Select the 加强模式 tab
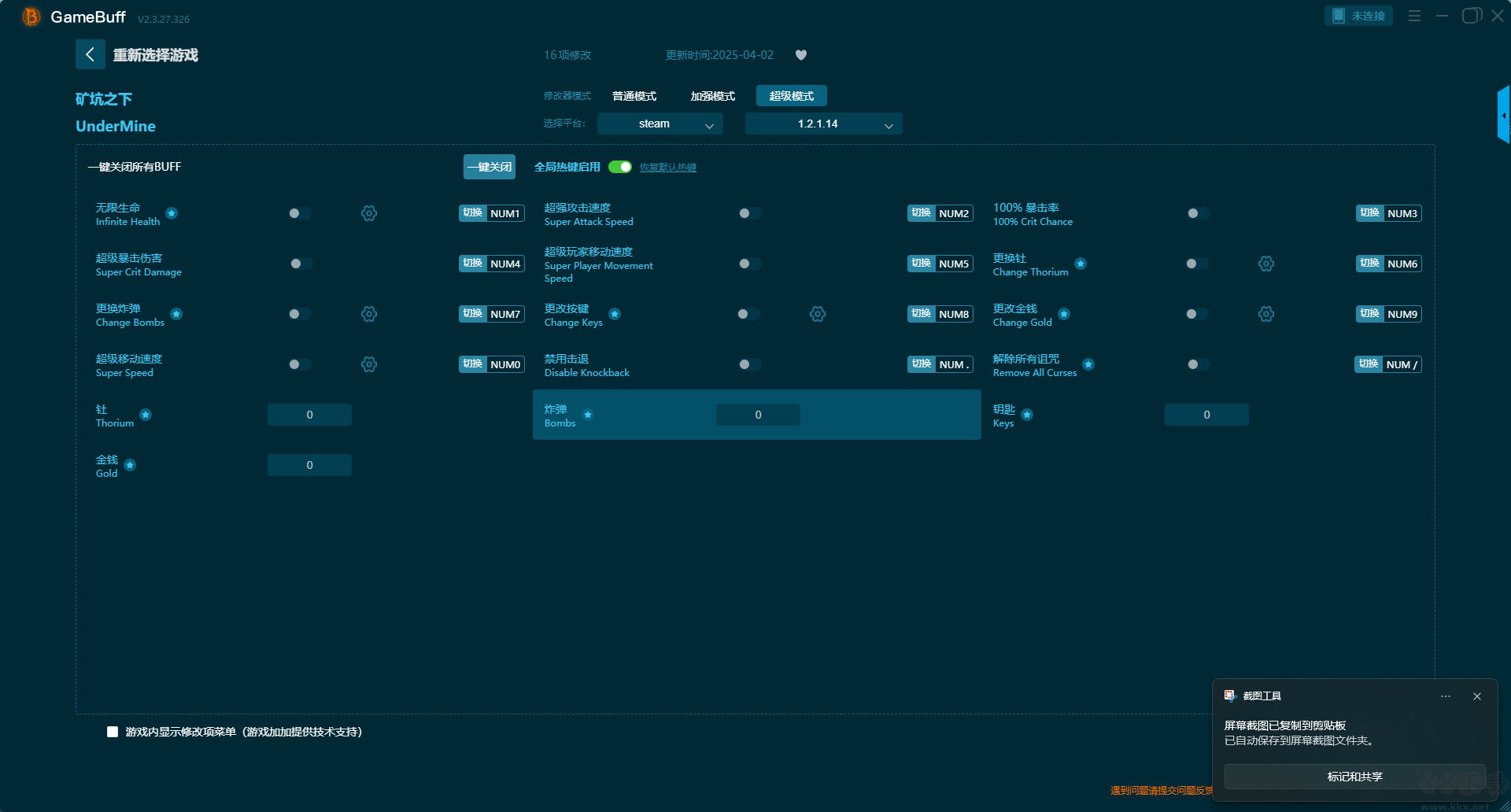1511x812 pixels. (x=712, y=96)
